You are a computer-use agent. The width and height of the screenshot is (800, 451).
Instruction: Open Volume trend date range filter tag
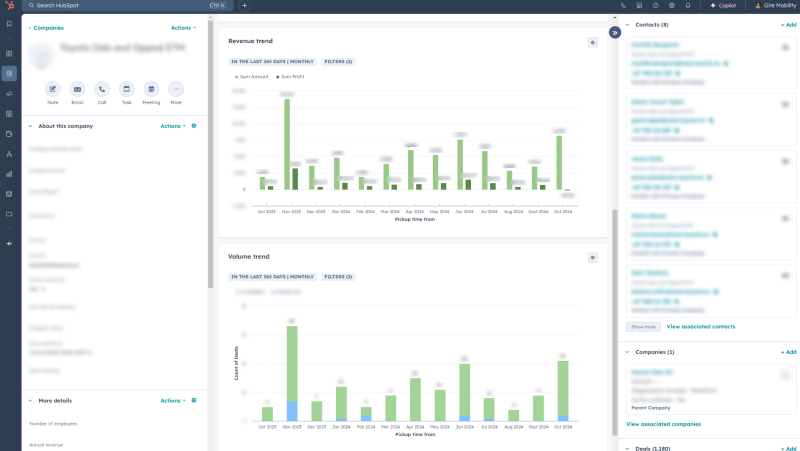272,277
